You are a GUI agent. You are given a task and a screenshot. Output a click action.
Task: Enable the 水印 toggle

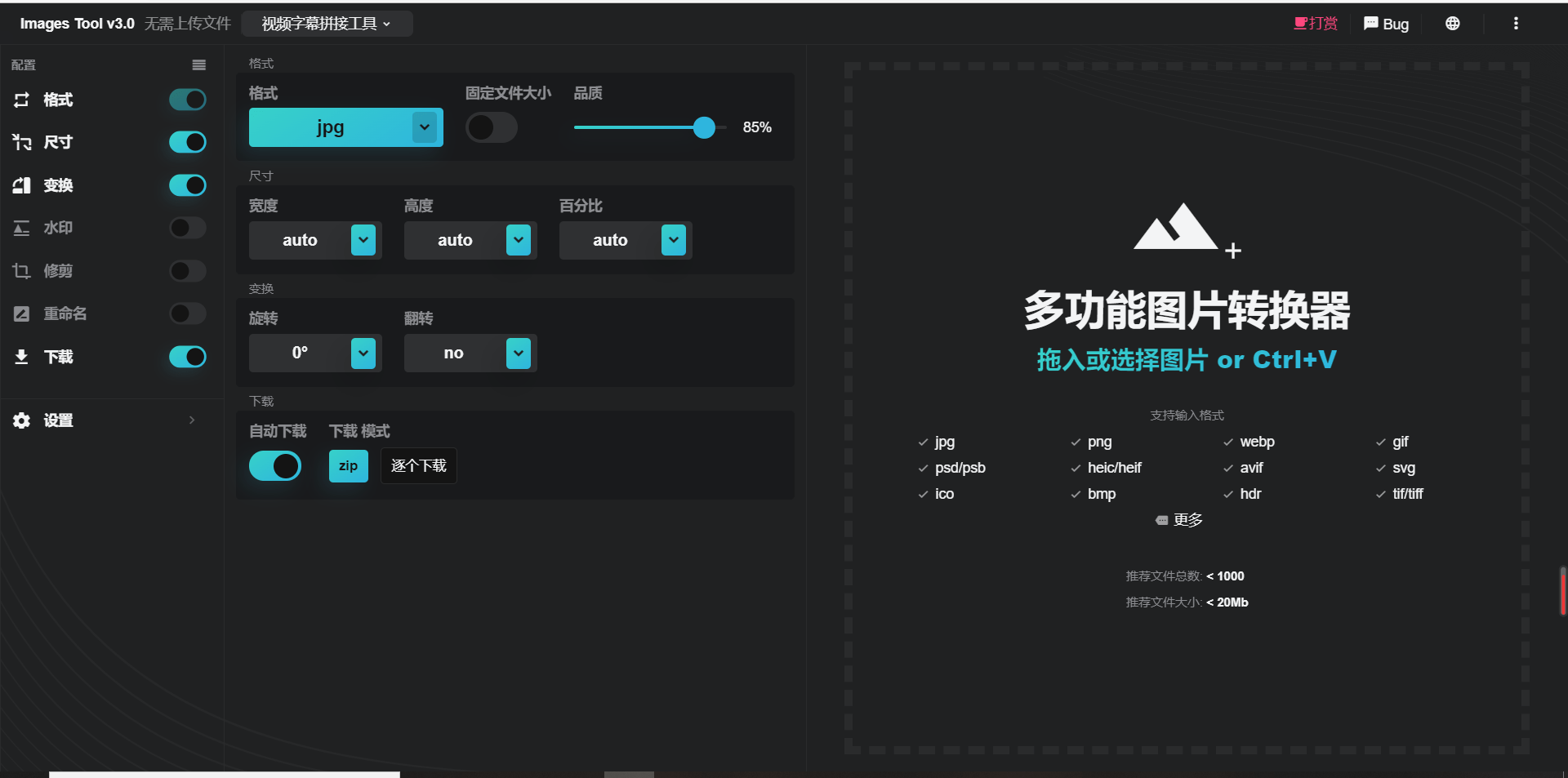pyautogui.click(x=187, y=228)
